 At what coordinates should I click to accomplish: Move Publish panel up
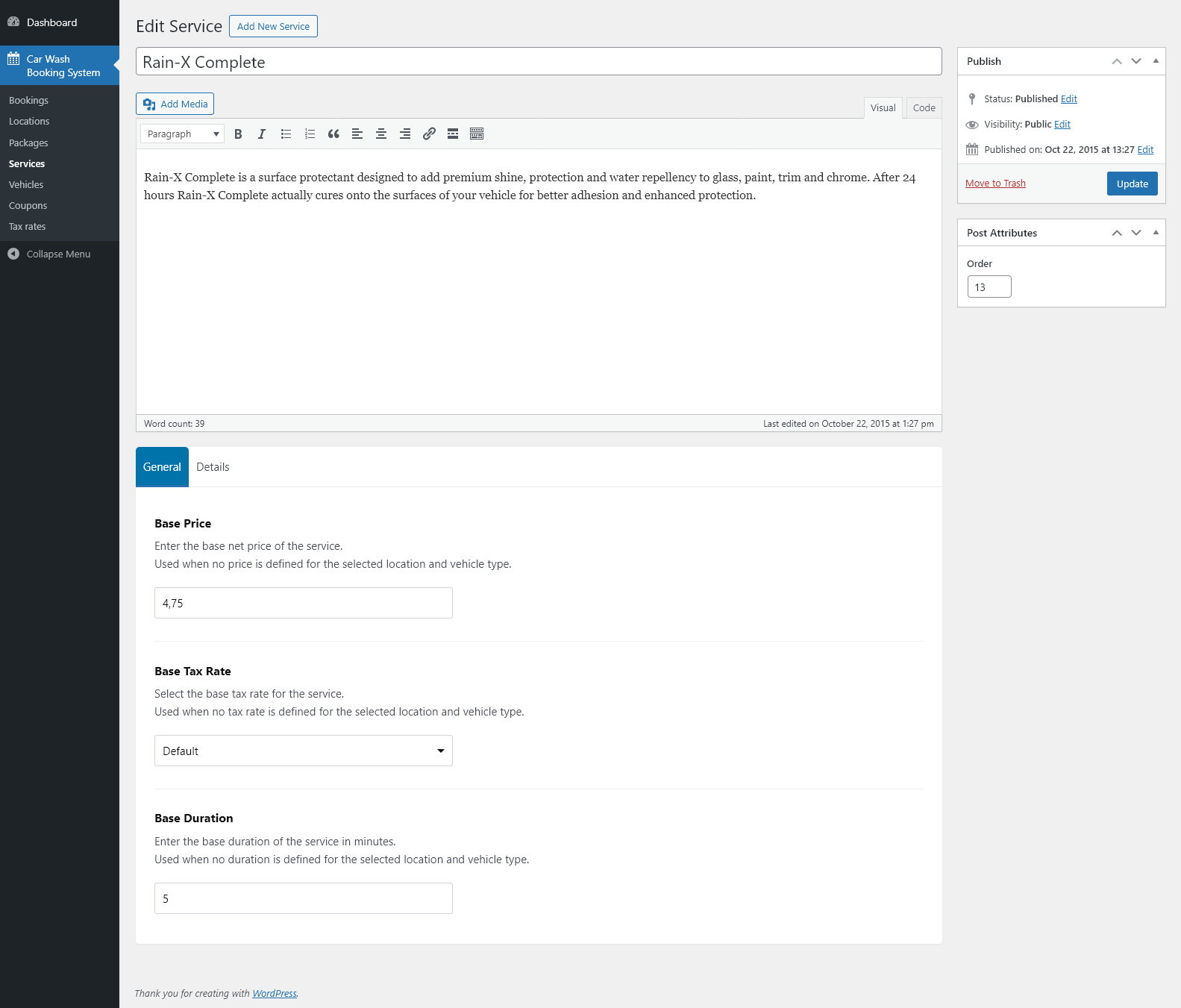pyautogui.click(x=1117, y=61)
